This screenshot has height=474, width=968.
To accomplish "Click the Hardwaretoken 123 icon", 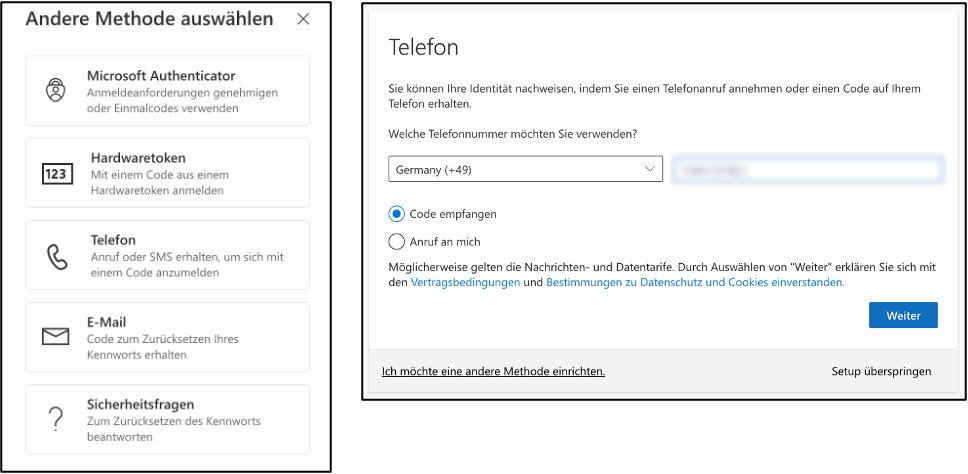I will click(x=57, y=173).
